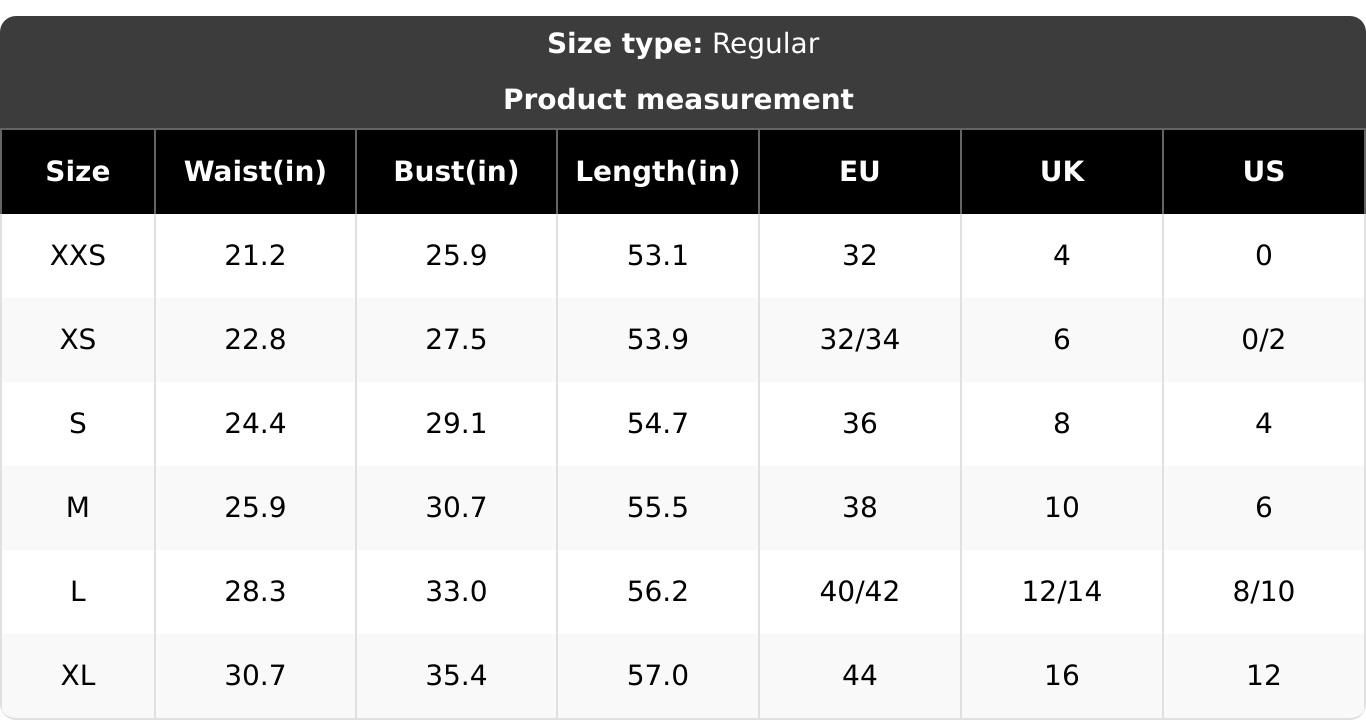Select the XL size row label

(x=78, y=676)
